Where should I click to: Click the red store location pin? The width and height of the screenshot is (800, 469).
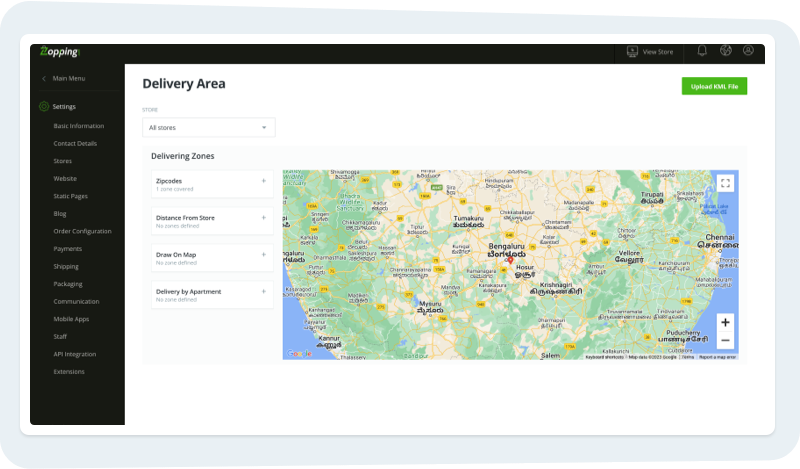tap(510, 261)
